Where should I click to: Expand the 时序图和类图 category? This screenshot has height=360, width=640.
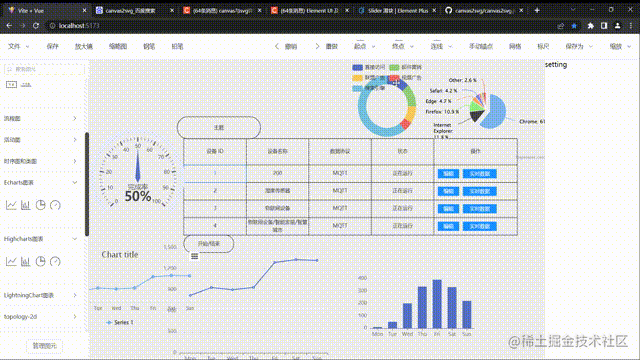(x=40, y=161)
